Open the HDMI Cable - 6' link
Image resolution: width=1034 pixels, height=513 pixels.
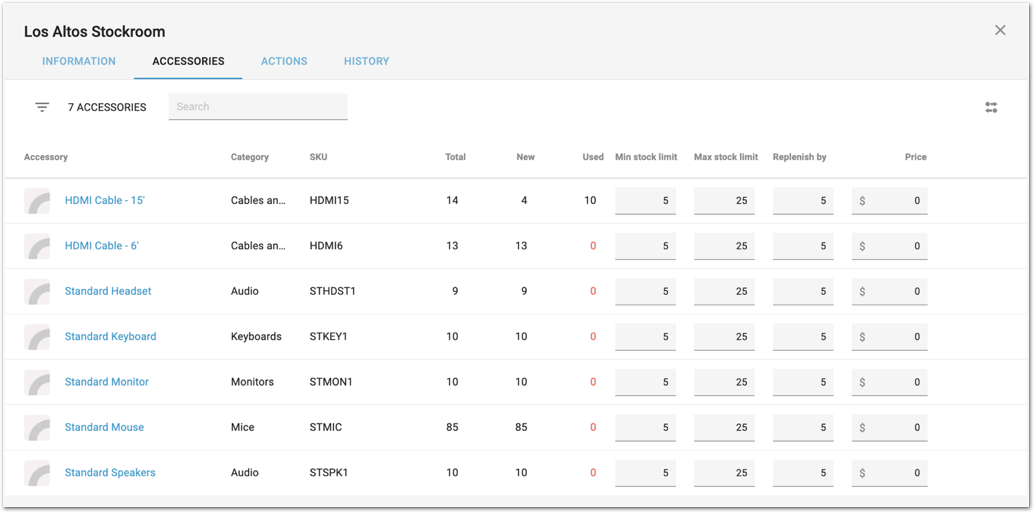tap(104, 246)
